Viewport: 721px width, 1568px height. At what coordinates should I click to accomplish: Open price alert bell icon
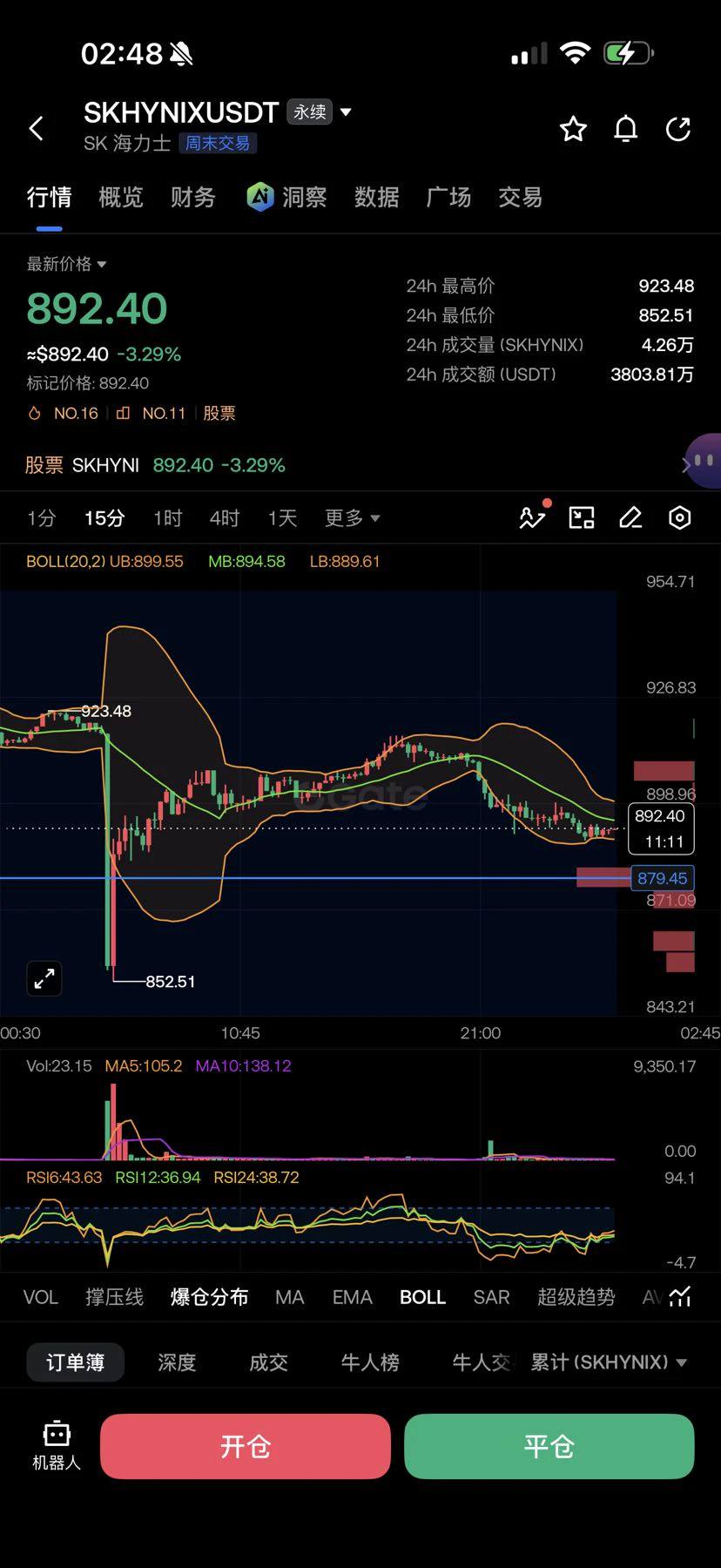pos(626,129)
